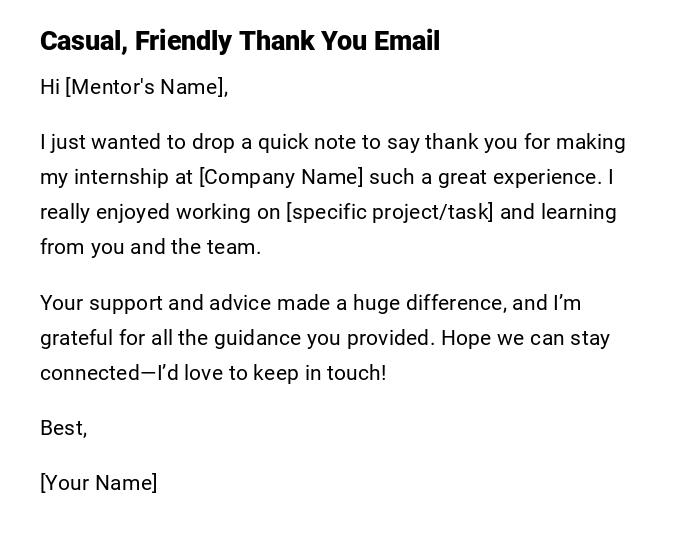Click the [Your Name] signature placeholder
This screenshot has height=546, width=700.
point(99,483)
